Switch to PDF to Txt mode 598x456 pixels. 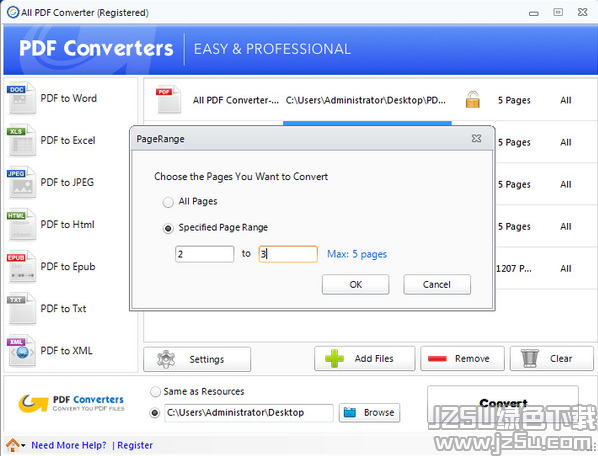click(63, 308)
